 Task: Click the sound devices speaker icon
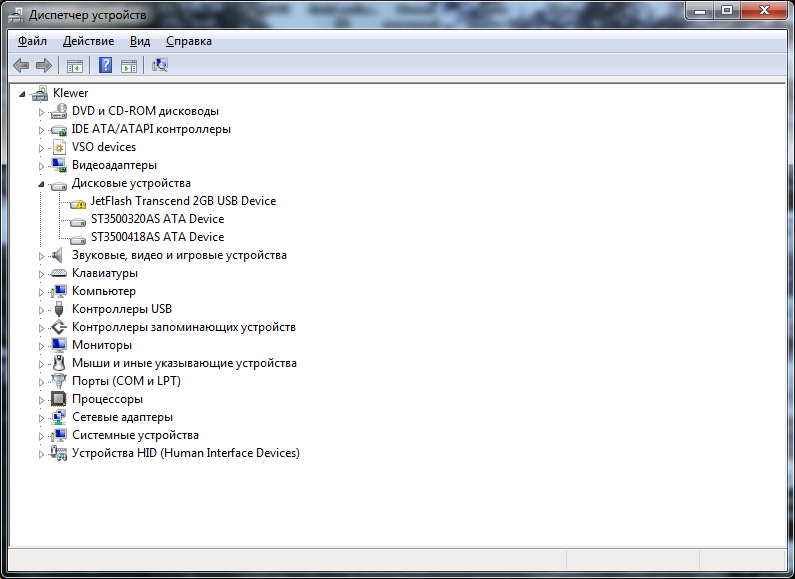click(x=57, y=255)
